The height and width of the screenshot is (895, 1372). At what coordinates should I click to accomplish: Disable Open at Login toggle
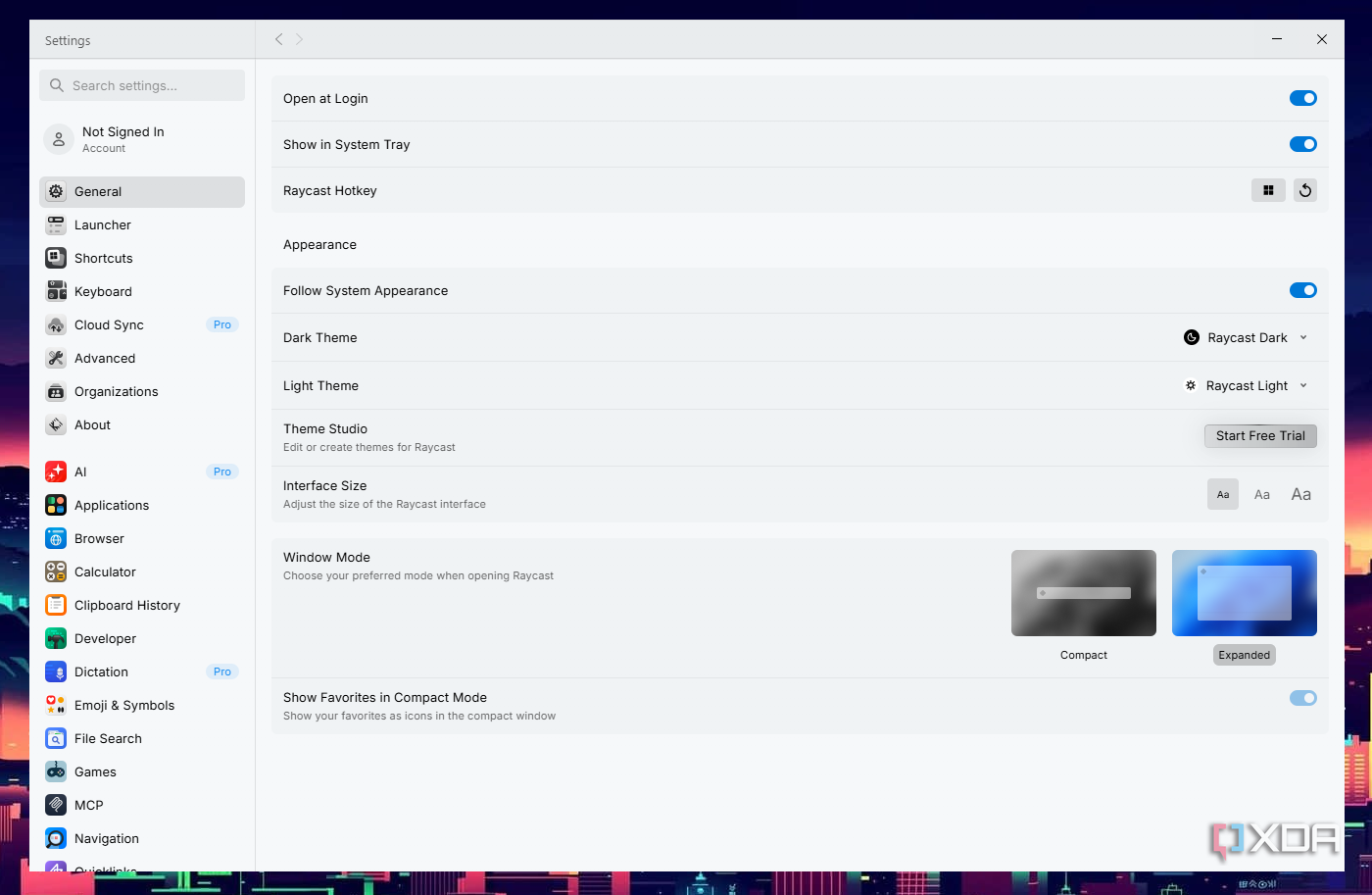click(1303, 98)
